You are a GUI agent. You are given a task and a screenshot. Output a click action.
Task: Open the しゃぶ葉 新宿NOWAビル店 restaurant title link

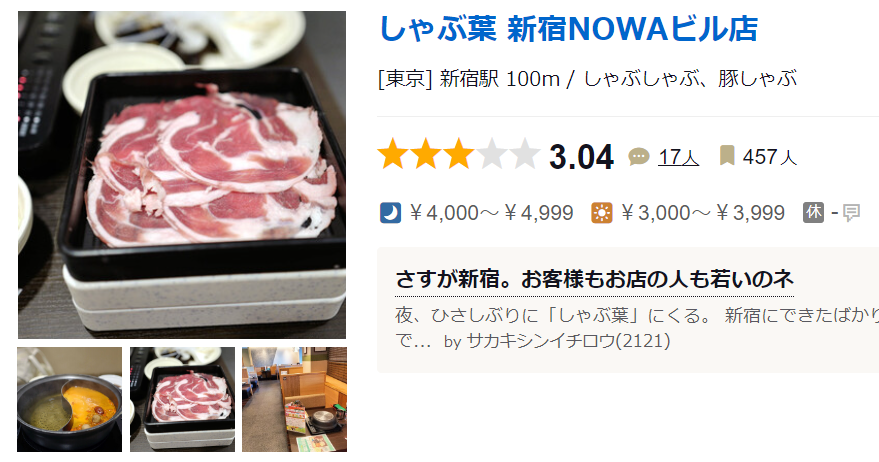click(x=568, y=29)
